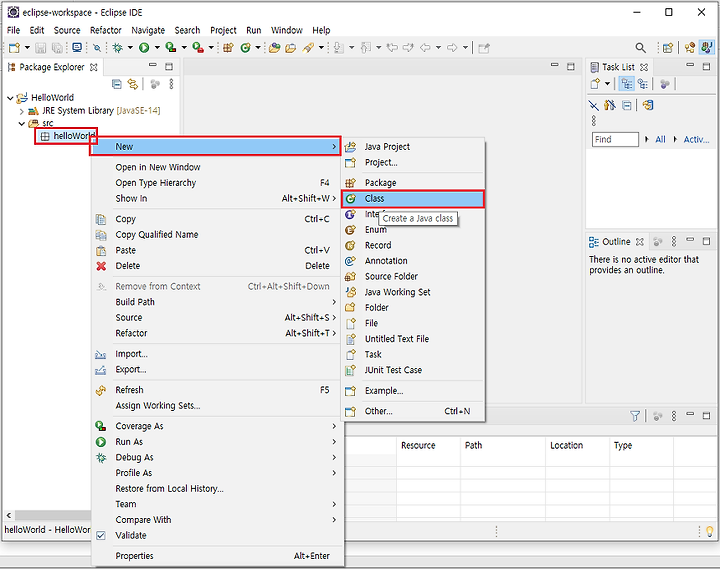The height and width of the screenshot is (569, 720).
Task: Start debugging with the bug icon
Action: 118,48
